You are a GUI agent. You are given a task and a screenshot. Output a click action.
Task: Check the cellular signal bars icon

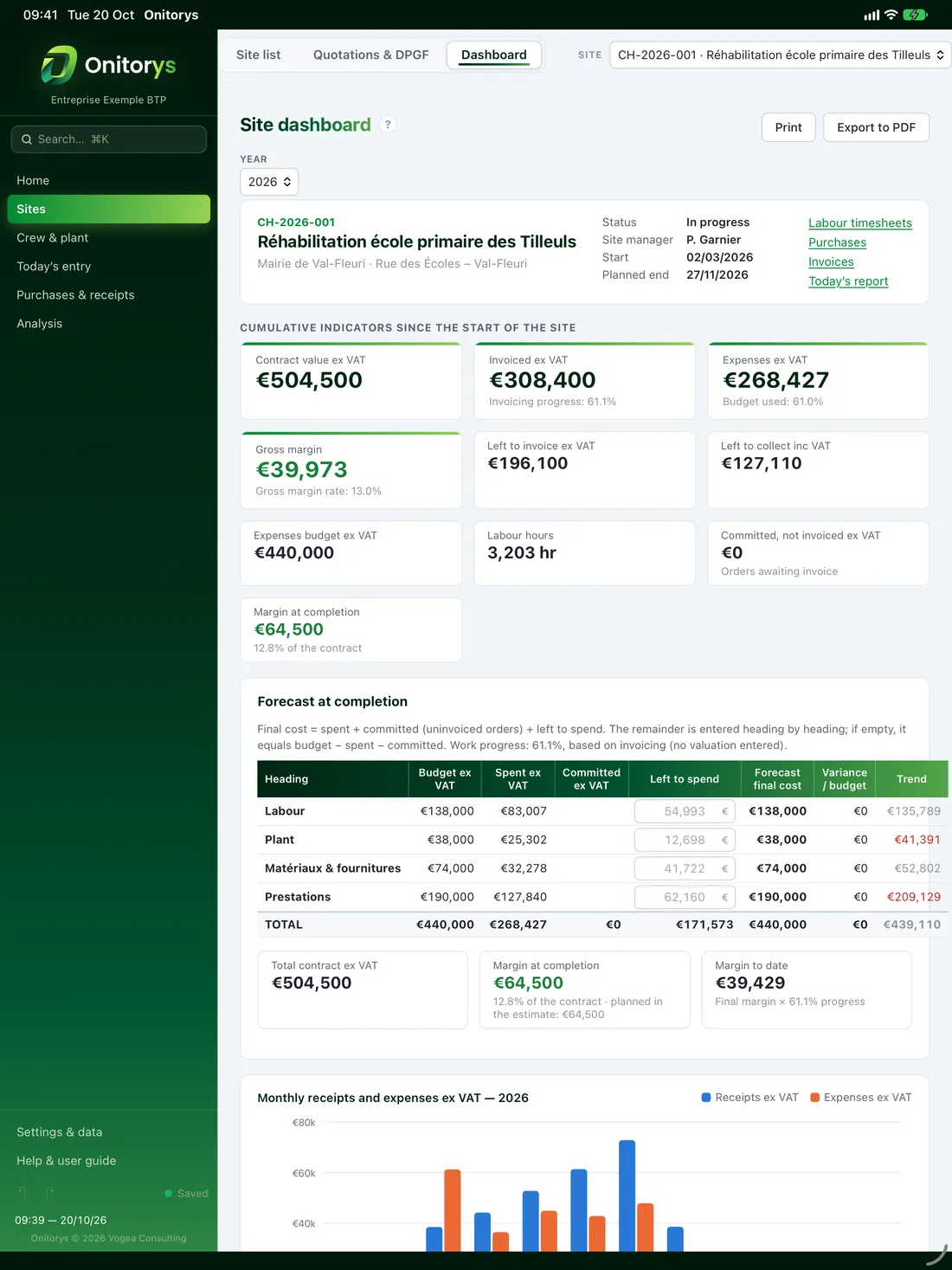click(x=872, y=15)
